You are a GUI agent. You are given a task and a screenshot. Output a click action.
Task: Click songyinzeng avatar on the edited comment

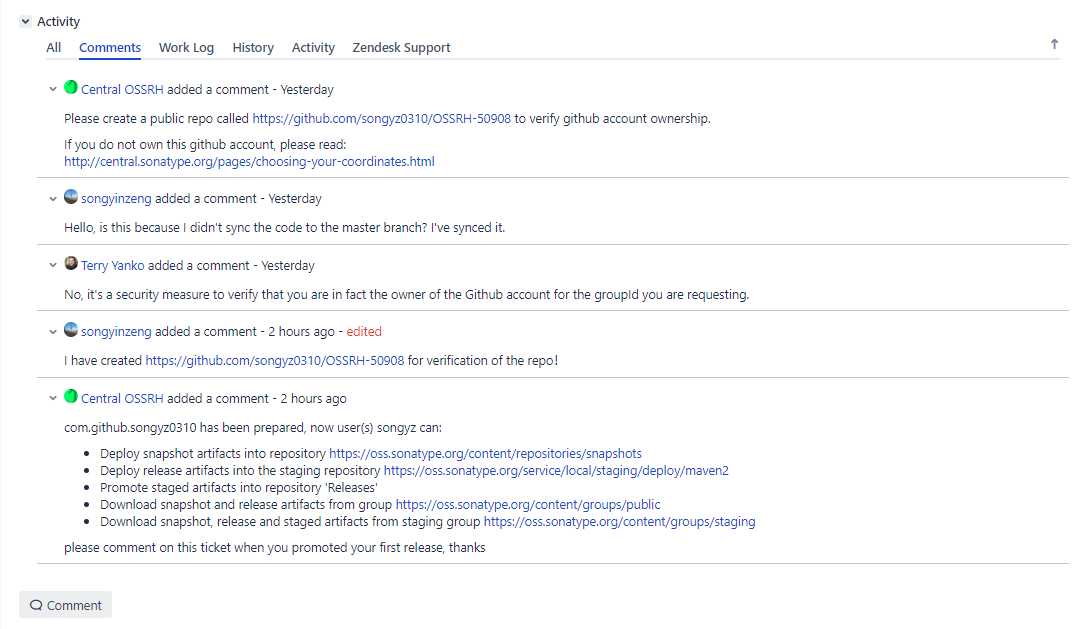click(x=70, y=329)
